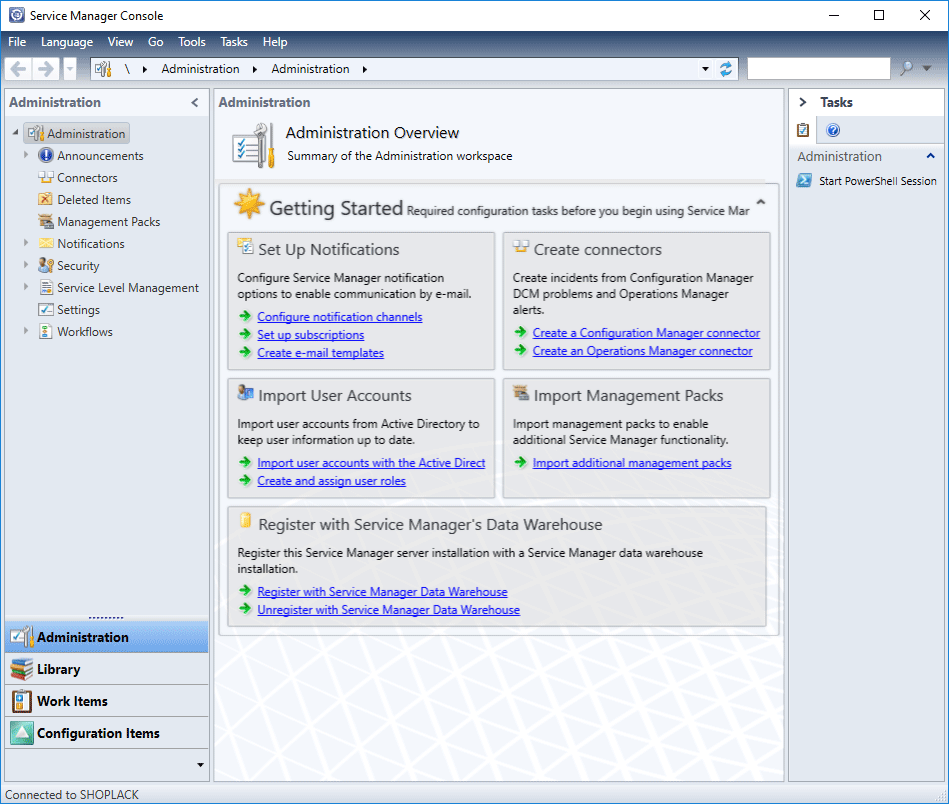Select the Deleted Items icon
The image size is (949, 804).
click(x=45, y=199)
